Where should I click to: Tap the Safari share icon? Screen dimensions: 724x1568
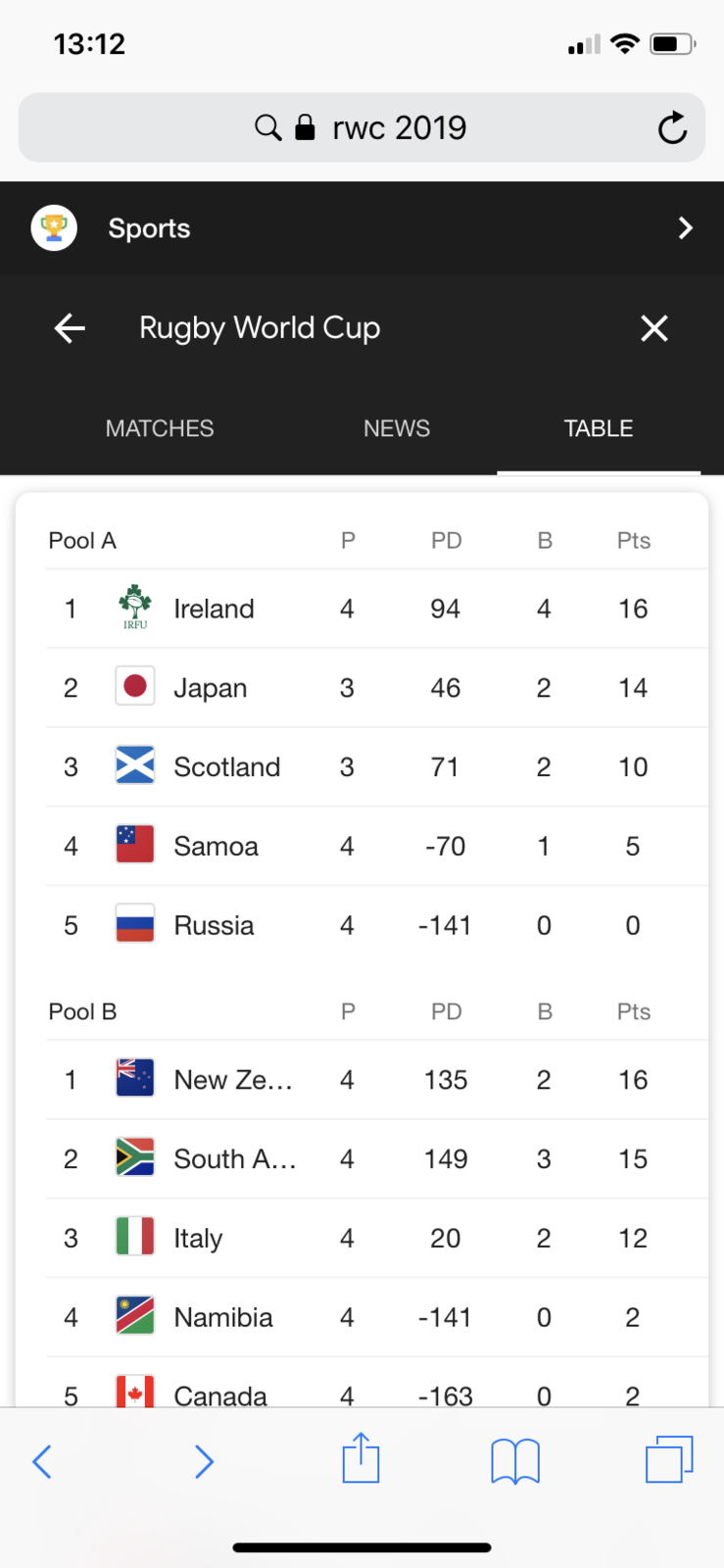(361, 1459)
